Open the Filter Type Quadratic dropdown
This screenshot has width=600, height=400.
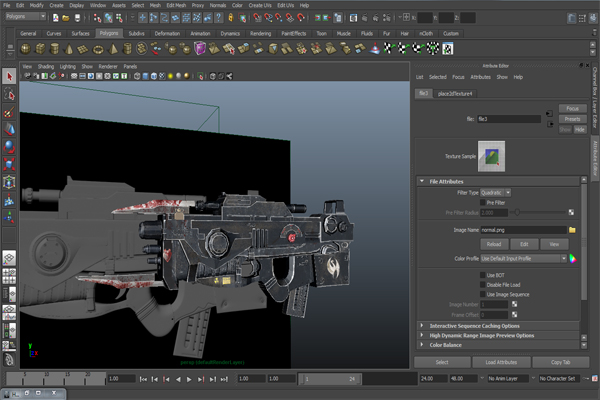(x=496, y=193)
